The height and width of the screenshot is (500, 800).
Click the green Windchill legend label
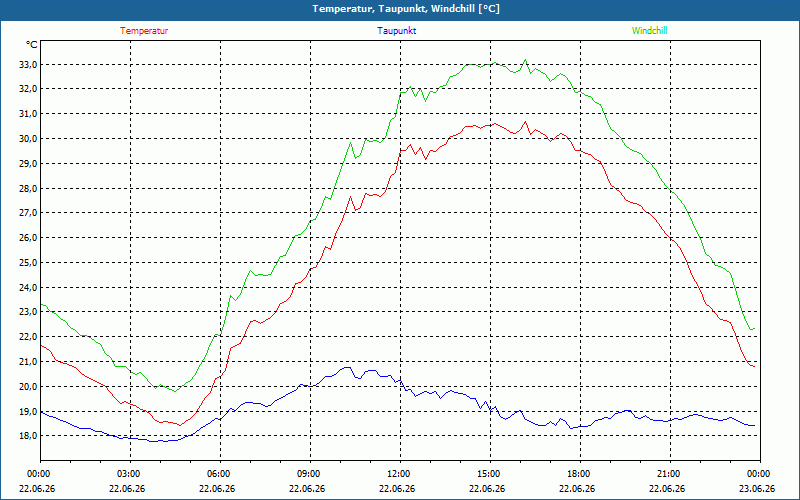click(649, 31)
